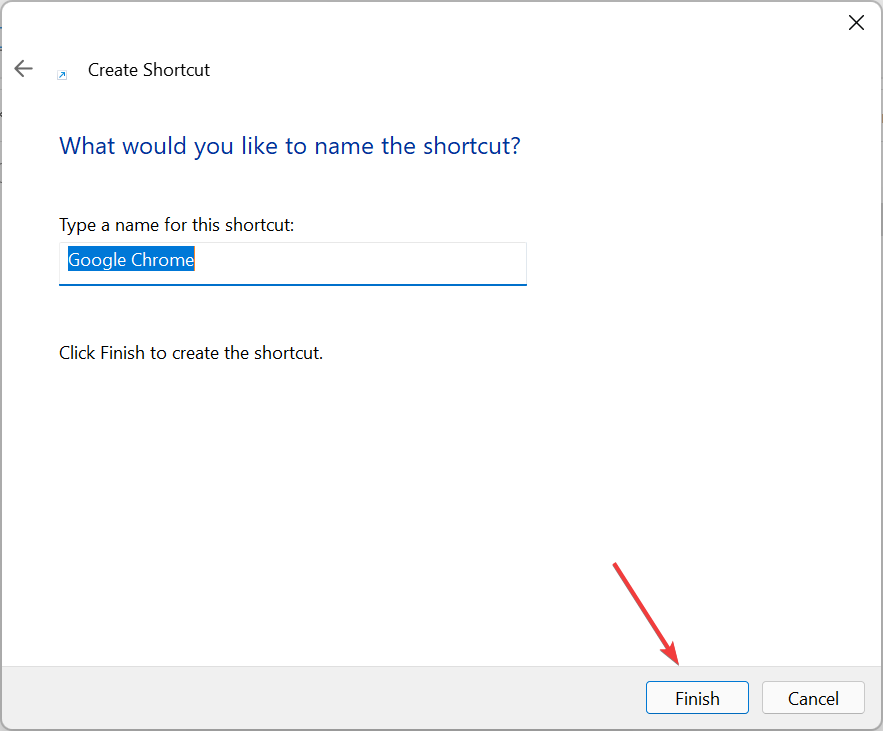The height and width of the screenshot is (731, 883).
Task: Click Finish to create the shortcut
Action: 697,697
